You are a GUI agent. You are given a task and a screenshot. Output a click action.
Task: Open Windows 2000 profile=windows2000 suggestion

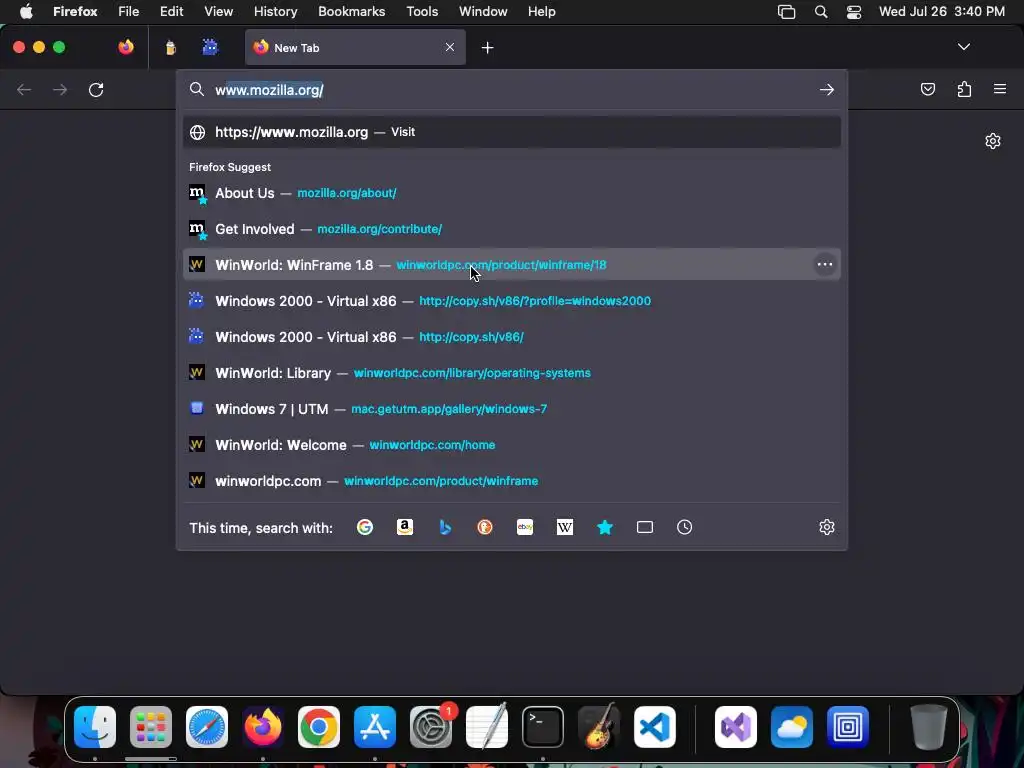pos(511,301)
